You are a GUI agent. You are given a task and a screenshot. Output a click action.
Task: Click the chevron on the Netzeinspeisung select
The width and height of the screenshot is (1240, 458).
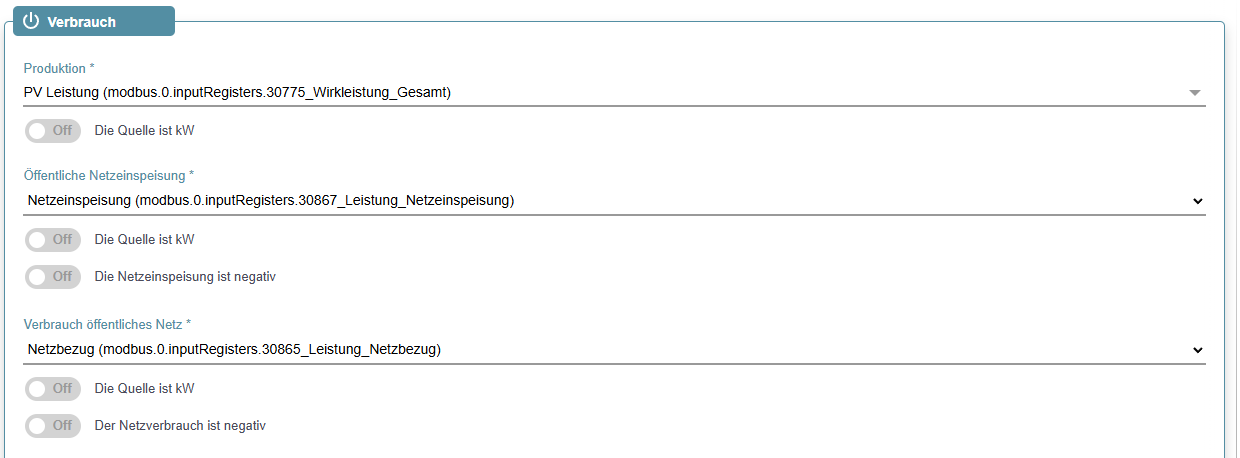[1197, 201]
